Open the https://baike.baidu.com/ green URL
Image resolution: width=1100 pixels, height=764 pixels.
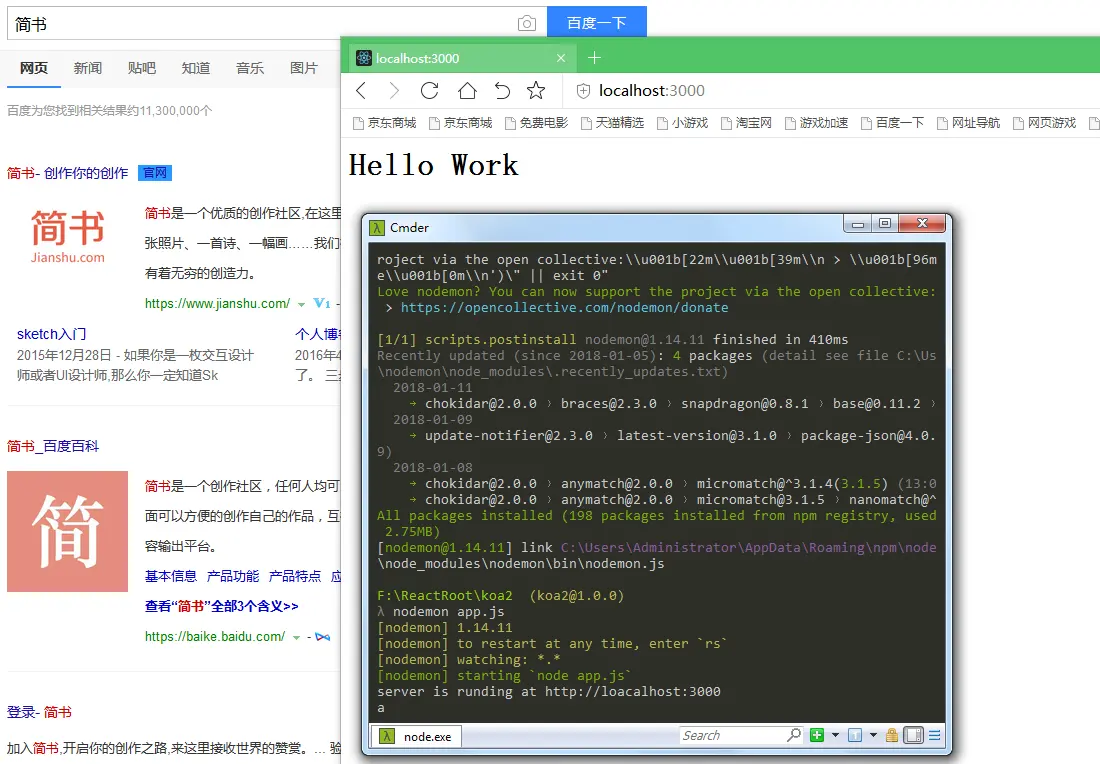[215, 636]
